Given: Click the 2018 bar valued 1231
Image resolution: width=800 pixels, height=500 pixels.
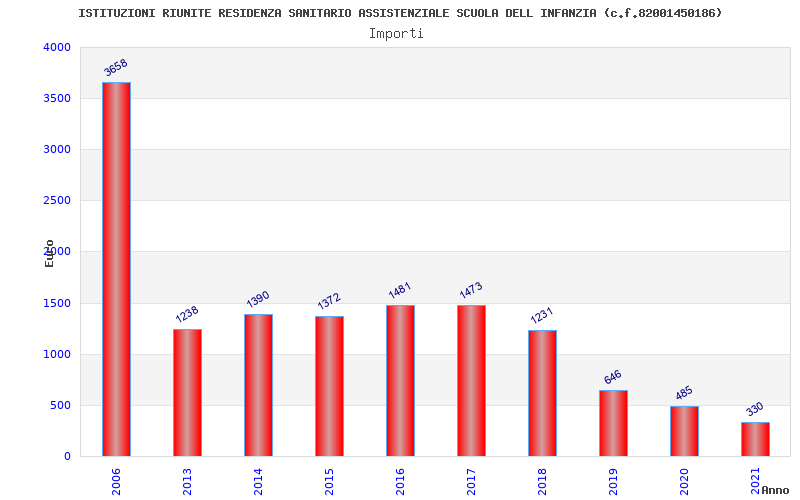Looking at the screenshot, I should (x=542, y=393).
